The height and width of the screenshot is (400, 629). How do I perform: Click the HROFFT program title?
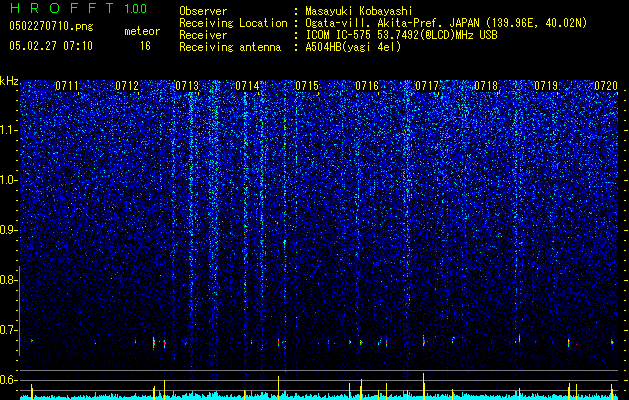pos(63,8)
